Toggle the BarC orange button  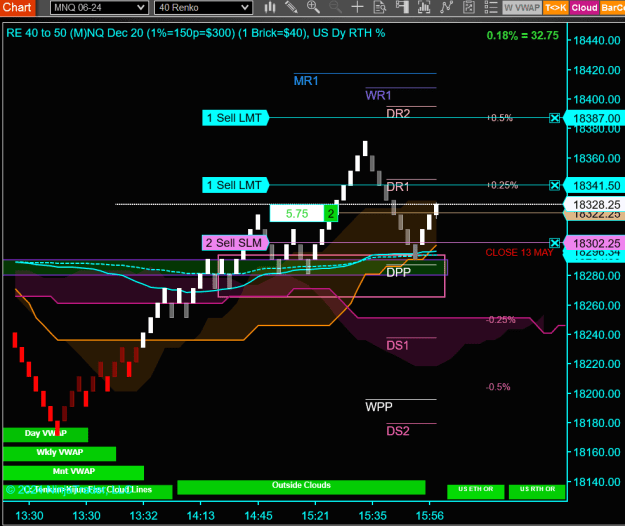[x=612, y=8]
